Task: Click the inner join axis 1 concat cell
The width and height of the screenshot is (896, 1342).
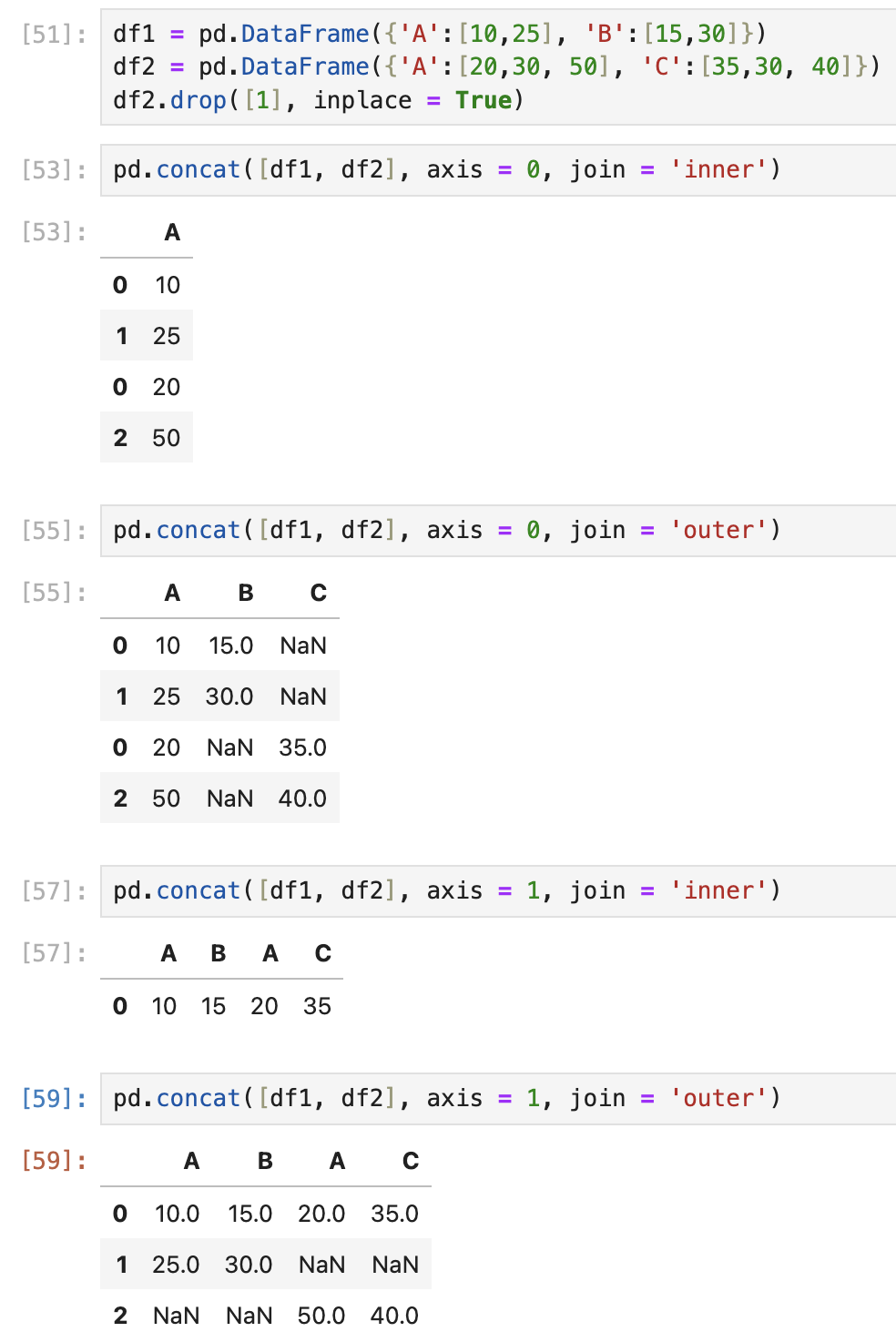Action: coord(498,891)
